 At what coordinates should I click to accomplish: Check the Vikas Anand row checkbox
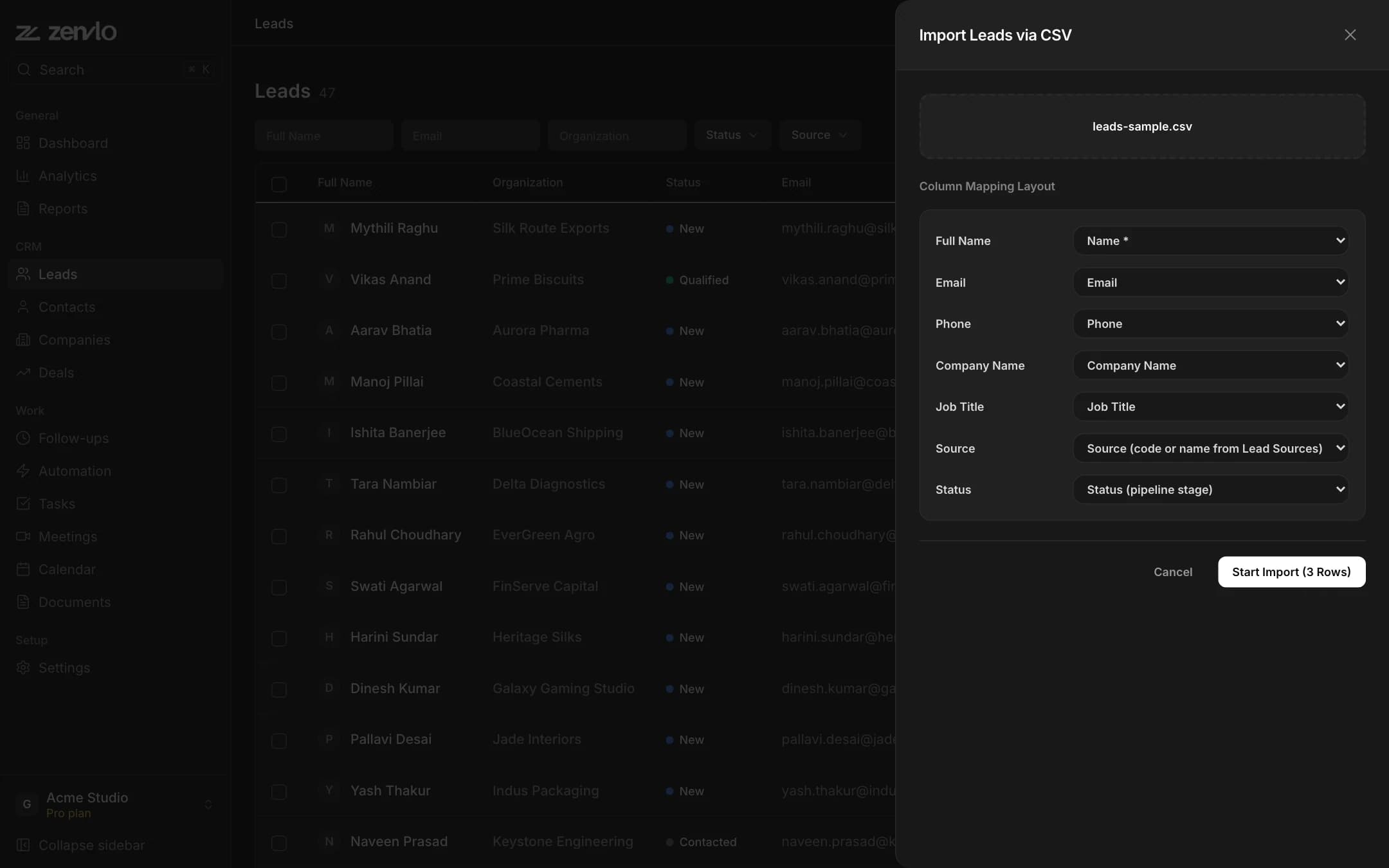[x=278, y=280]
